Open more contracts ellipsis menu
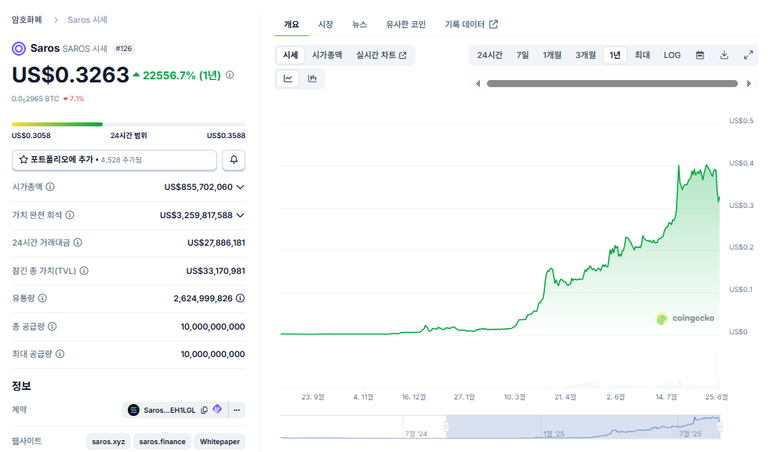This screenshot has height=452, width=770. pyautogui.click(x=237, y=410)
